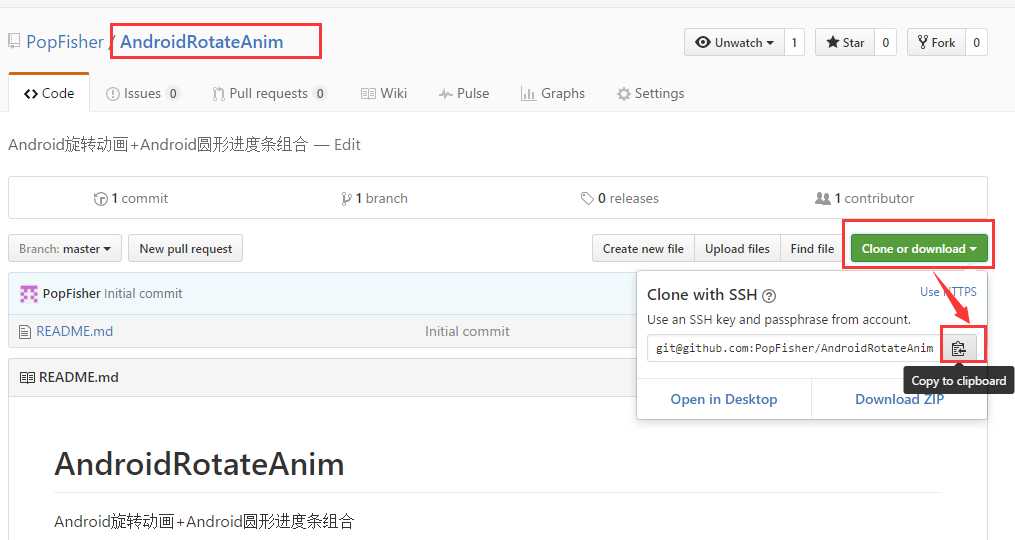1015x540 pixels.
Task: Click the branch icon beside 1 branch
Action: [x=346, y=199]
